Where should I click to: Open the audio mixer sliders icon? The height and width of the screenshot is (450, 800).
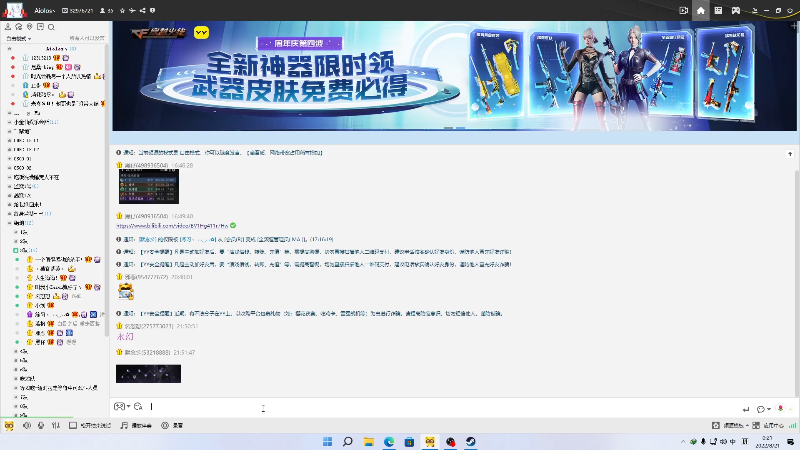pyautogui.click(x=56, y=425)
